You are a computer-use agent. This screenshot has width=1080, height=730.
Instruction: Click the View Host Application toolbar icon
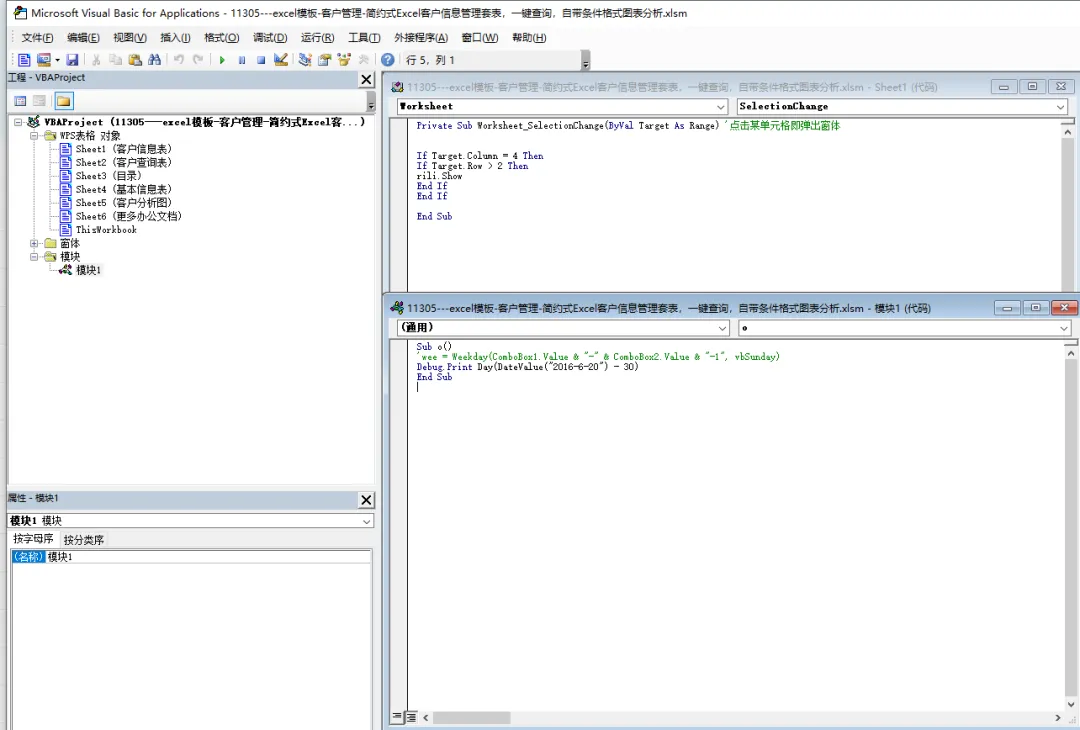pos(24,60)
